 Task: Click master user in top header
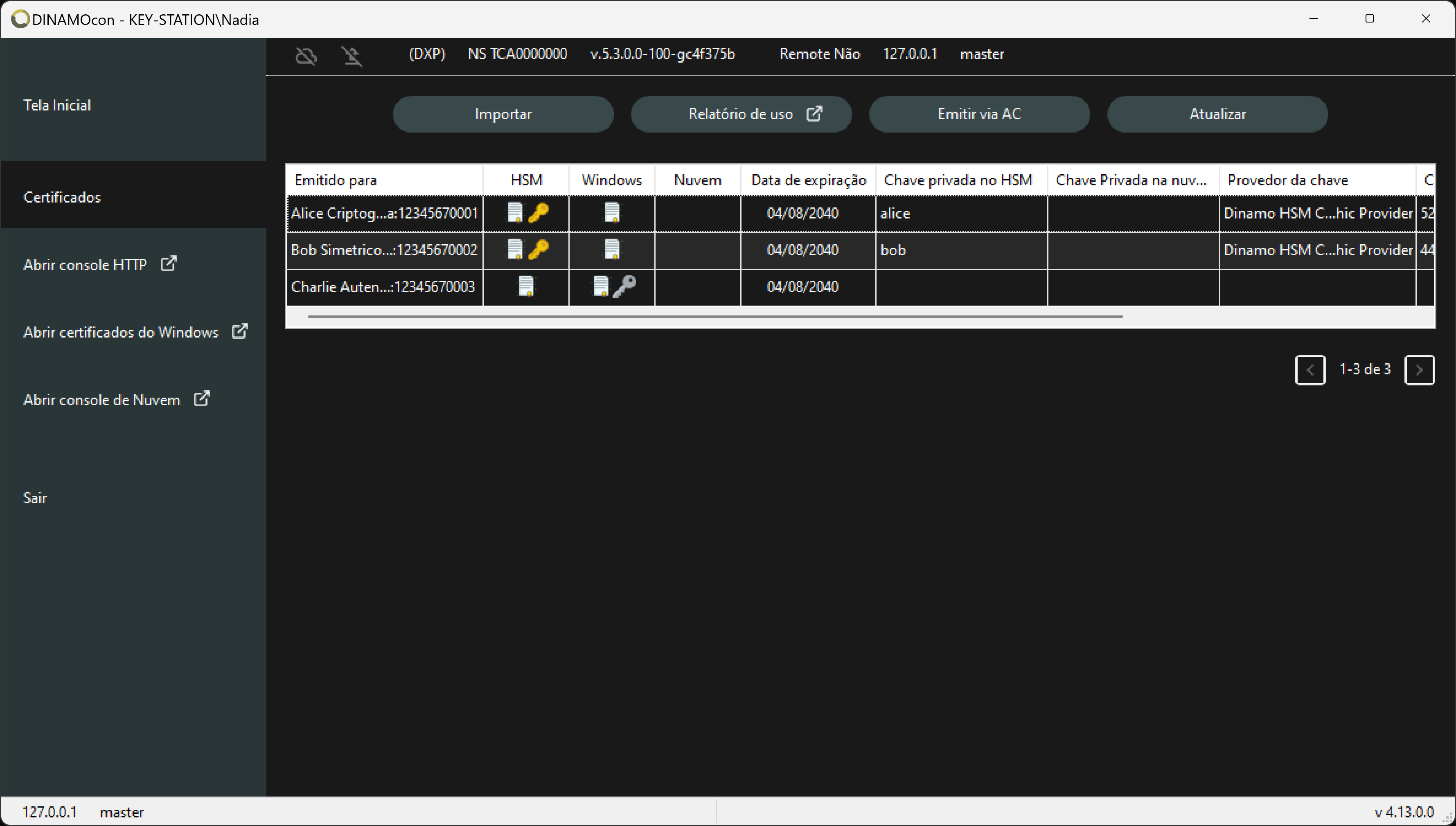click(x=982, y=54)
